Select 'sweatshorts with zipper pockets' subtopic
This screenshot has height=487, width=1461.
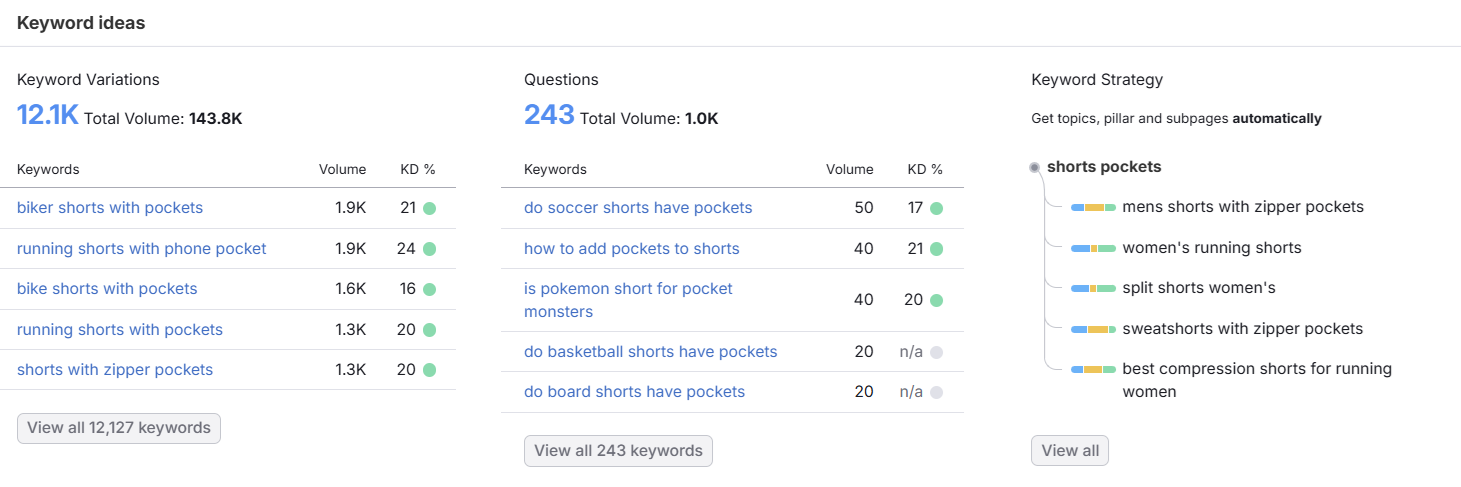1243,329
